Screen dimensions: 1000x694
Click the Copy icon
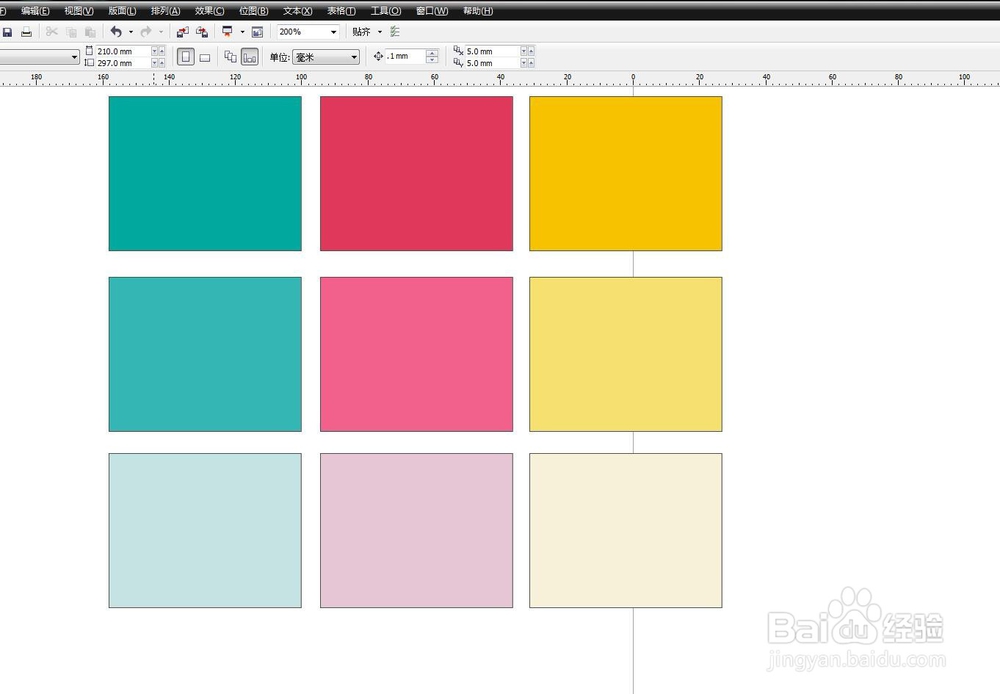[x=71, y=32]
